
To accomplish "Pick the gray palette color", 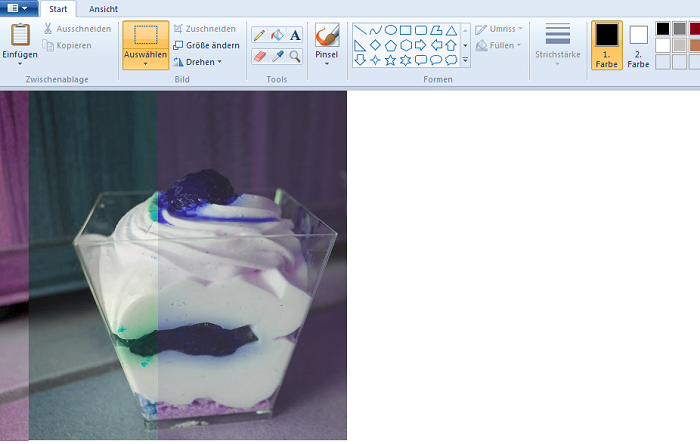I will click(x=679, y=29).
